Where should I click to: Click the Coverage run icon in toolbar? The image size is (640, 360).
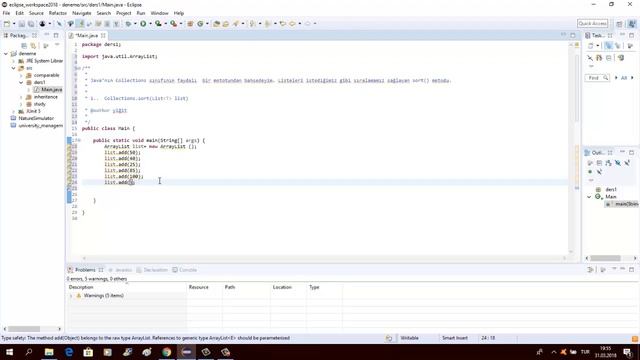(x=158, y=24)
